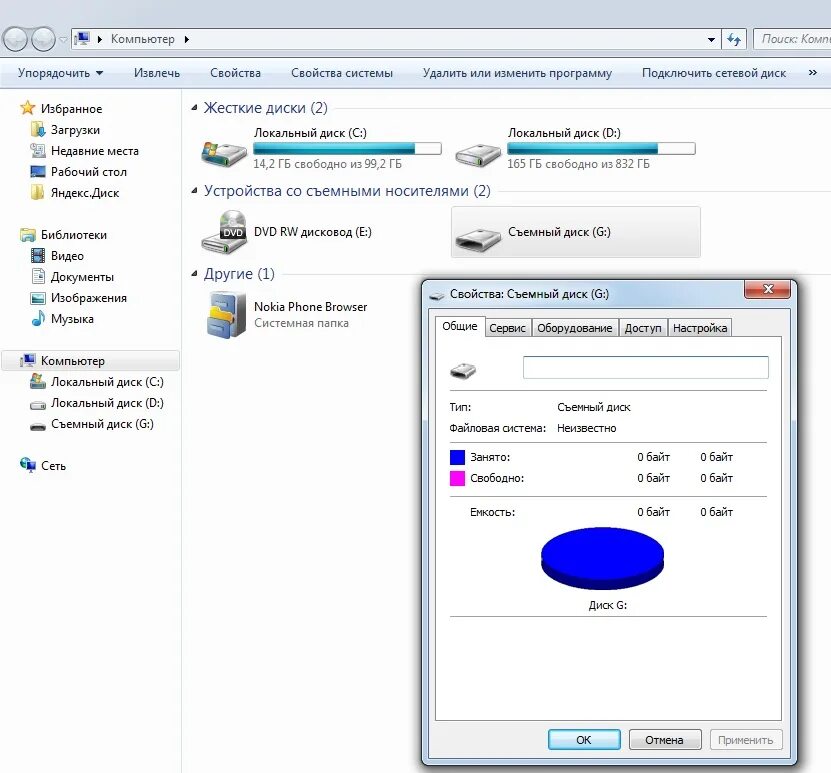
Task: Click the Downloads folder icon in sidebar
Action: (x=38, y=129)
